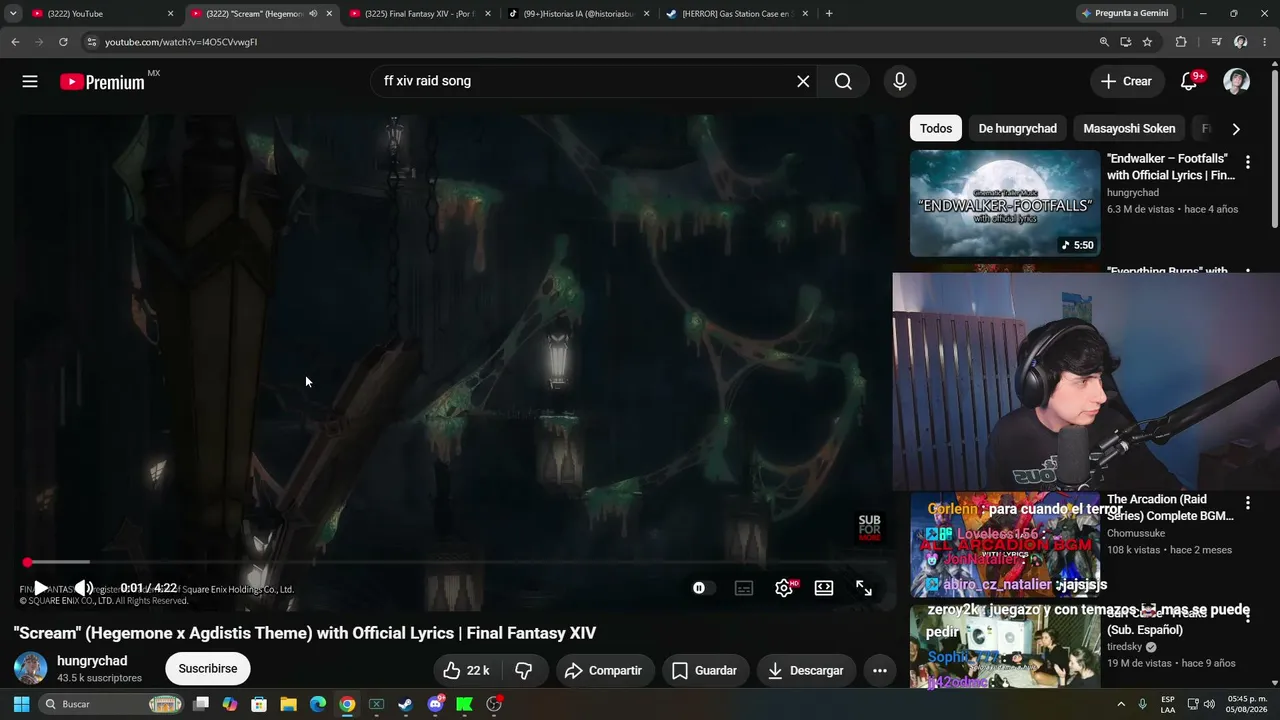The height and width of the screenshot is (720, 1280).
Task: Like the video with 22 k likes
Action: 466,670
